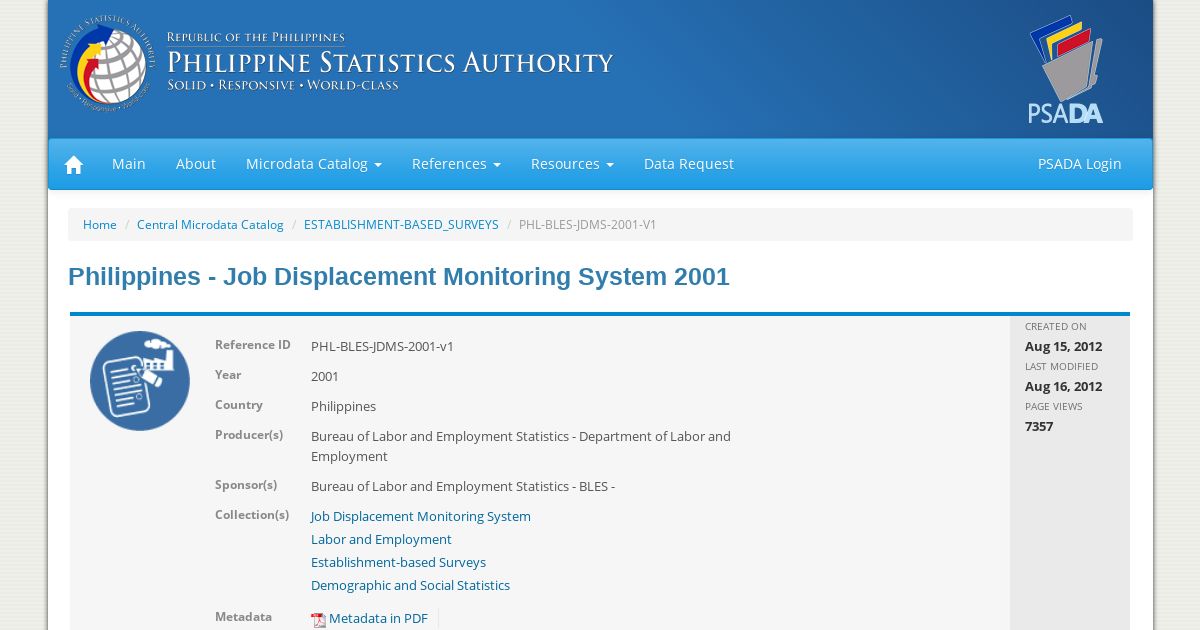Open PSADA Login
This screenshot has height=630, width=1200.
click(x=1080, y=164)
